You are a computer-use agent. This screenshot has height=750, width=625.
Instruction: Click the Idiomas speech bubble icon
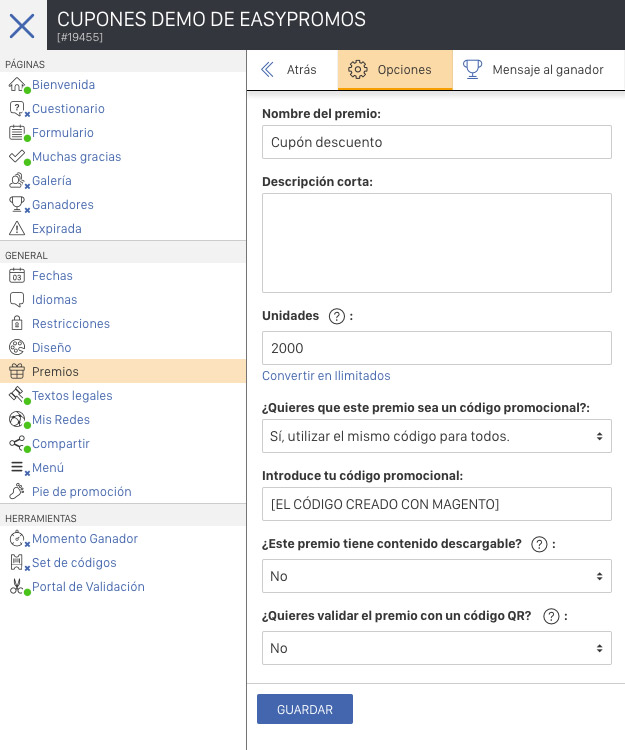coord(17,299)
